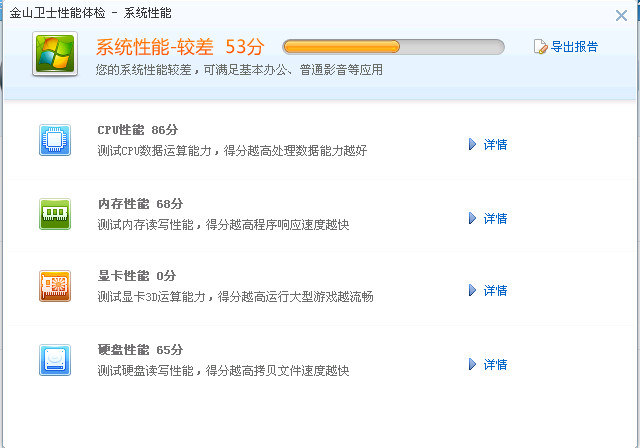Click the blue hard disk icon
This screenshot has height=448, width=640.
point(55,360)
